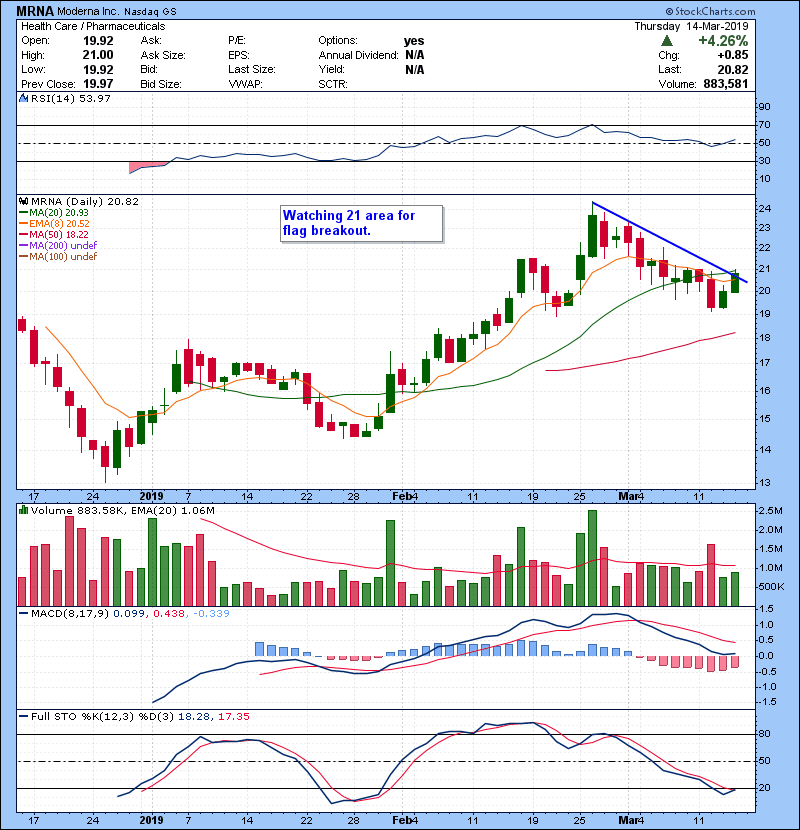Click the -1.5 tick on MACD axis

[768, 701]
